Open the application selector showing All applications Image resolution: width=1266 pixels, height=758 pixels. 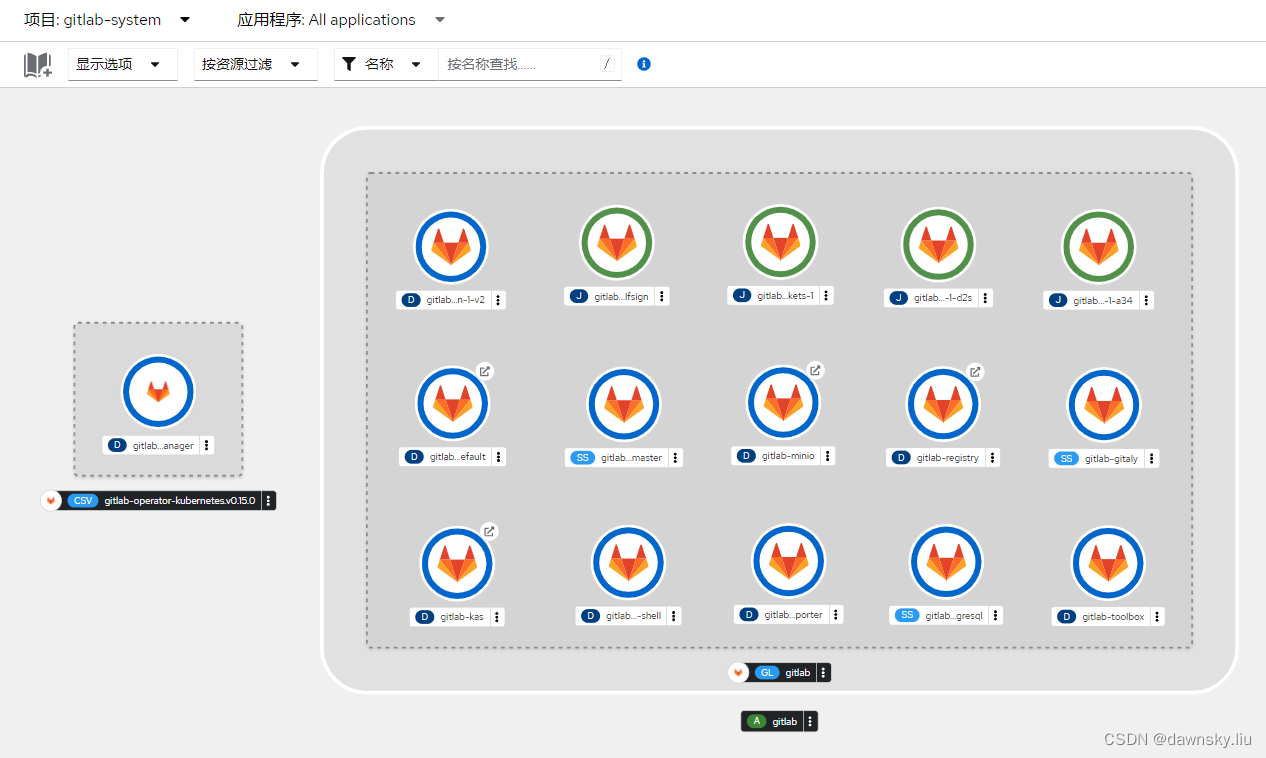coord(341,19)
